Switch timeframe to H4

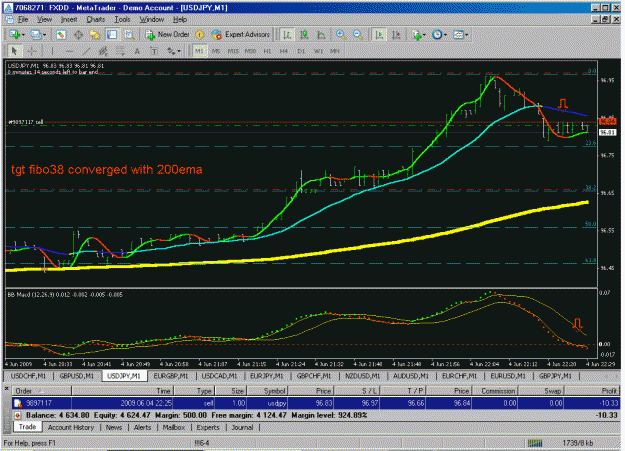(284, 51)
